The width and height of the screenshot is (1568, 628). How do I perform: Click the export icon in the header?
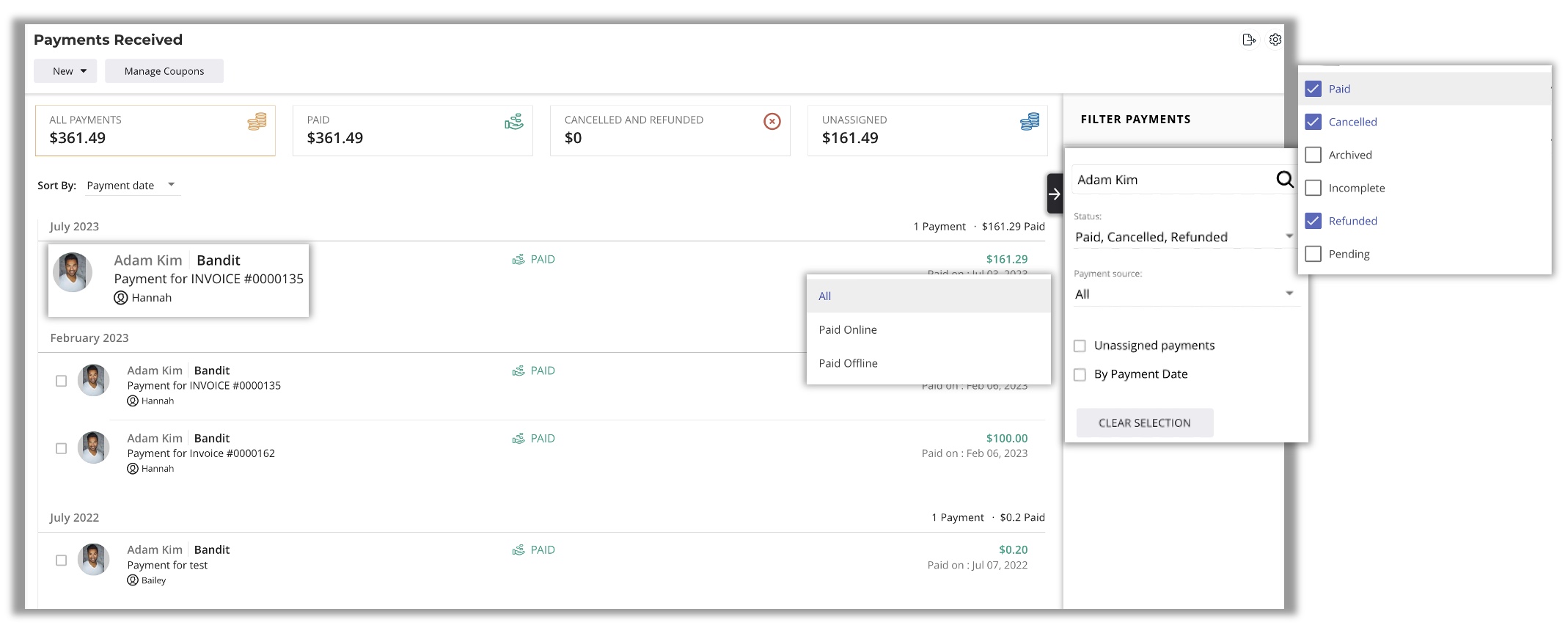click(1249, 40)
